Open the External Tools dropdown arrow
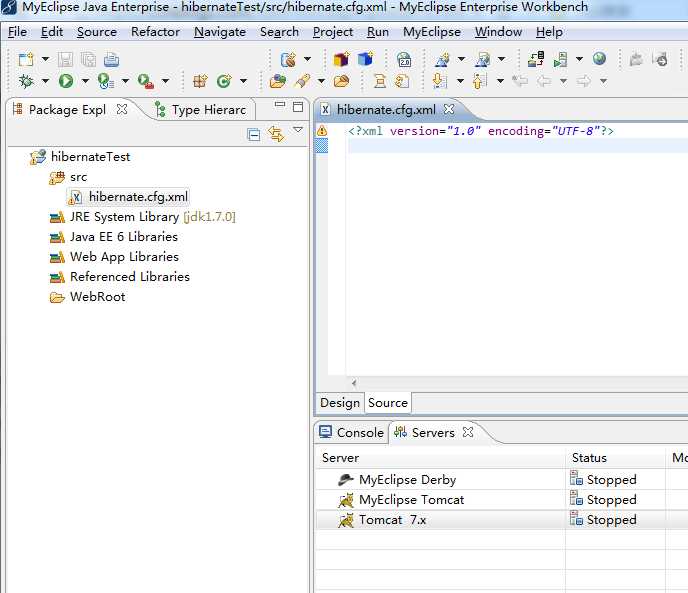Screen dimensions: 688x593 (x=165, y=81)
